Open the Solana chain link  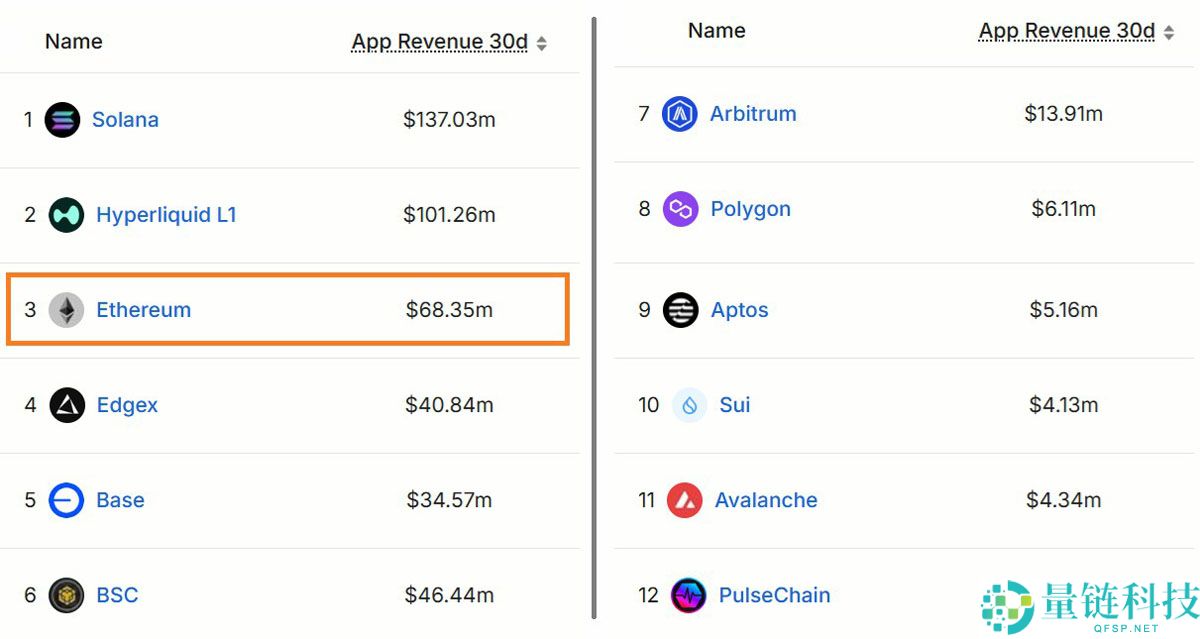(125, 120)
